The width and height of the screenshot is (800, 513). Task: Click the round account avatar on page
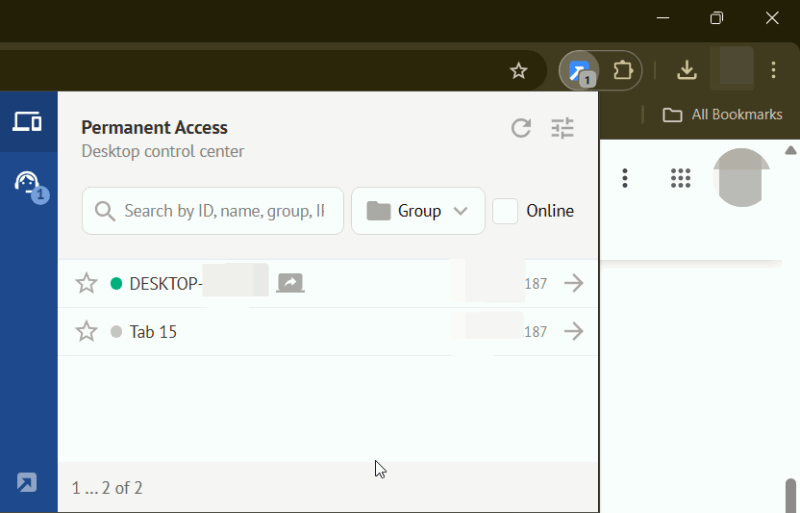(x=741, y=178)
